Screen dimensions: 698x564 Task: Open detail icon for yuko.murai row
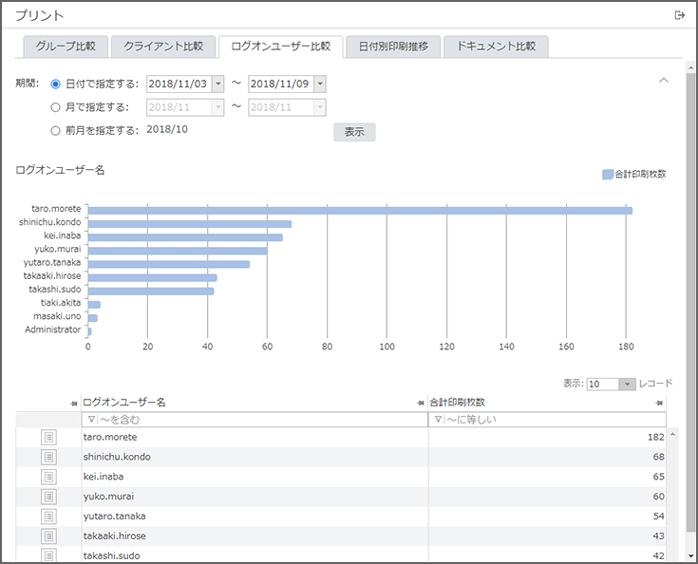click(x=48, y=496)
